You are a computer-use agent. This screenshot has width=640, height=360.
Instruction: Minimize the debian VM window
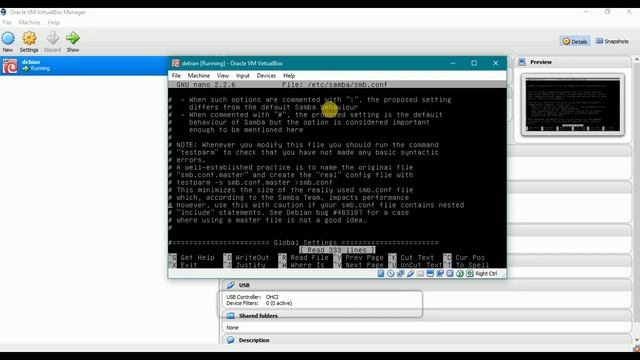[453, 63]
